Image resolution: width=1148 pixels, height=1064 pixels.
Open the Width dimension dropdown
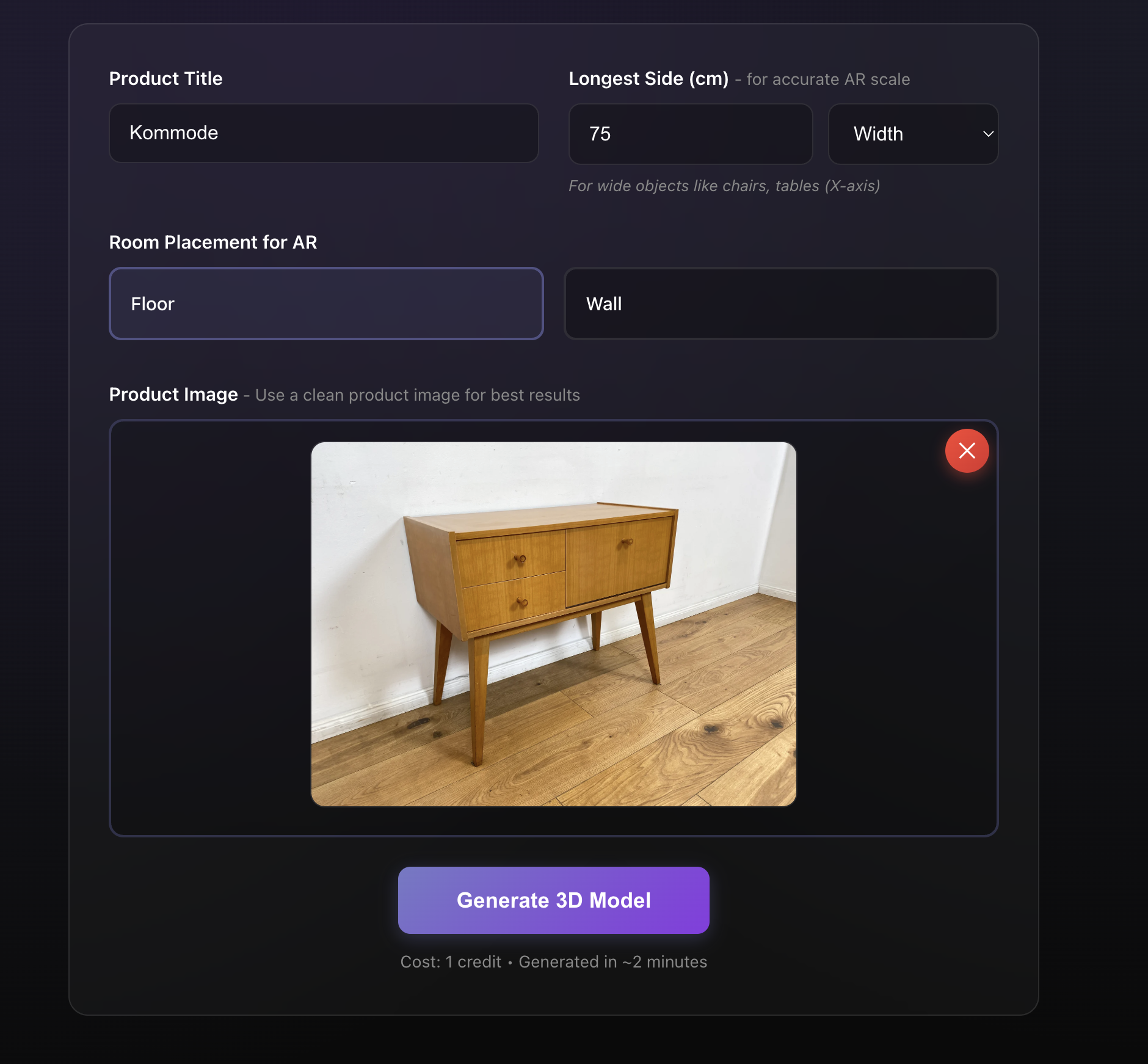[x=913, y=134]
